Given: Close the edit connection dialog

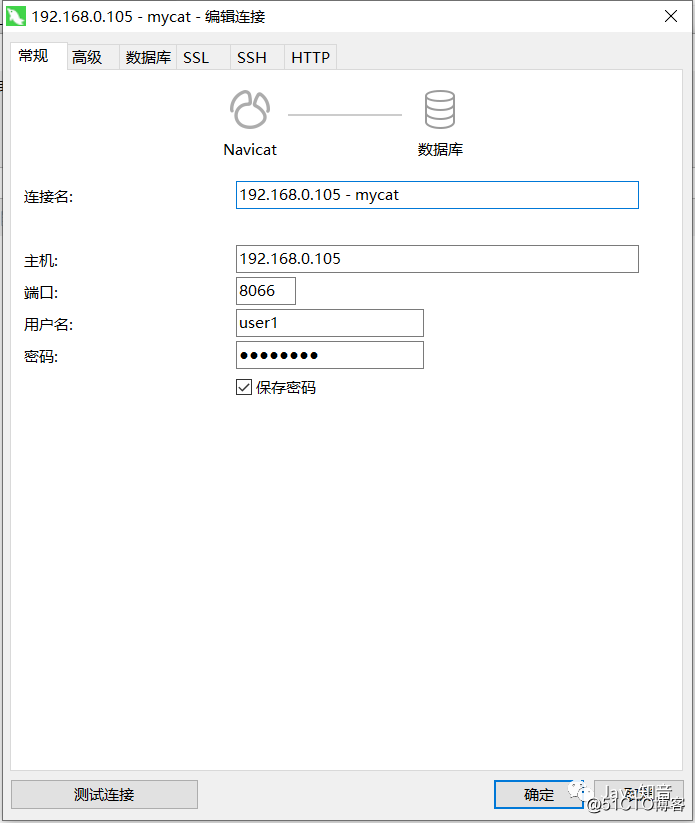Looking at the screenshot, I should (x=671, y=16).
